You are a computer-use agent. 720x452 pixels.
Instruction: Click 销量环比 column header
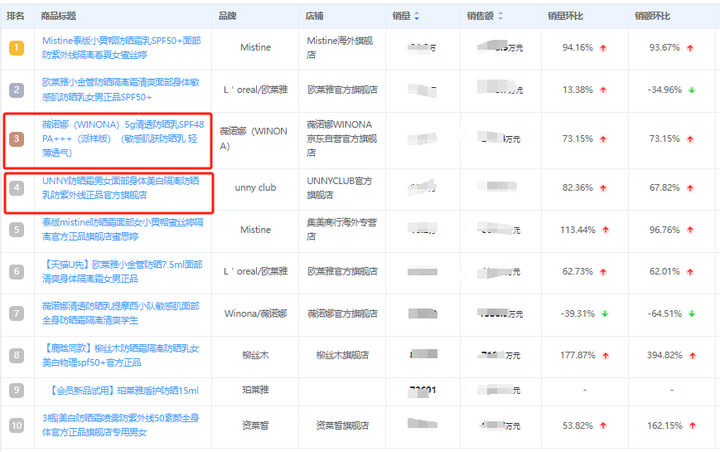tap(565, 16)
